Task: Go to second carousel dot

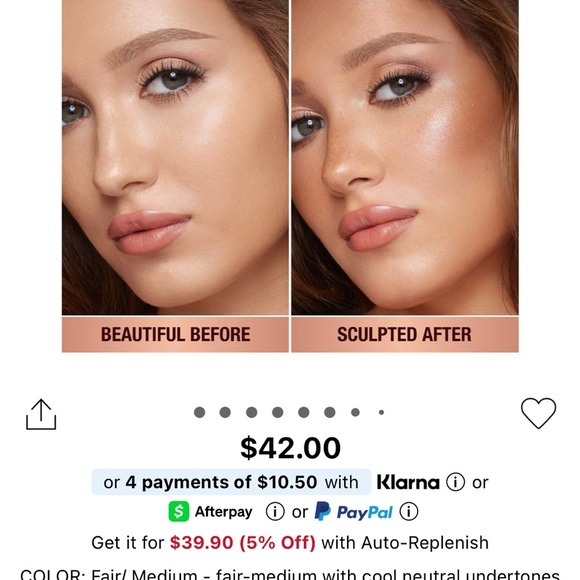Action: click(x=225, y=412)
